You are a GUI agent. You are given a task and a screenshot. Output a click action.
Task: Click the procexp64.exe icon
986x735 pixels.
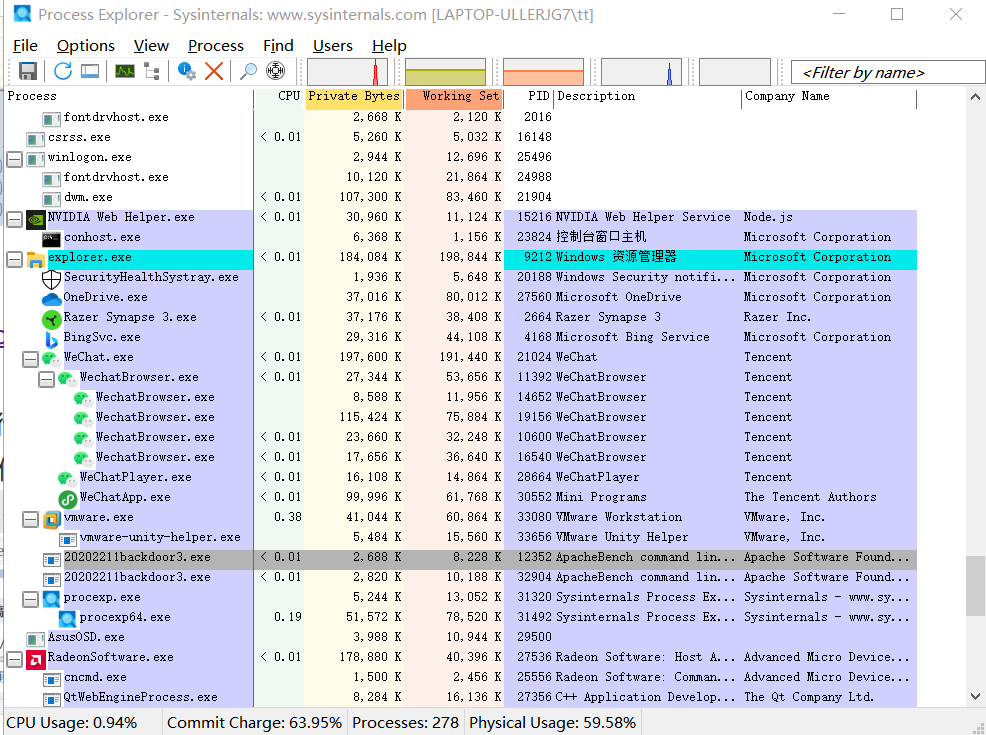coord(67,619)
